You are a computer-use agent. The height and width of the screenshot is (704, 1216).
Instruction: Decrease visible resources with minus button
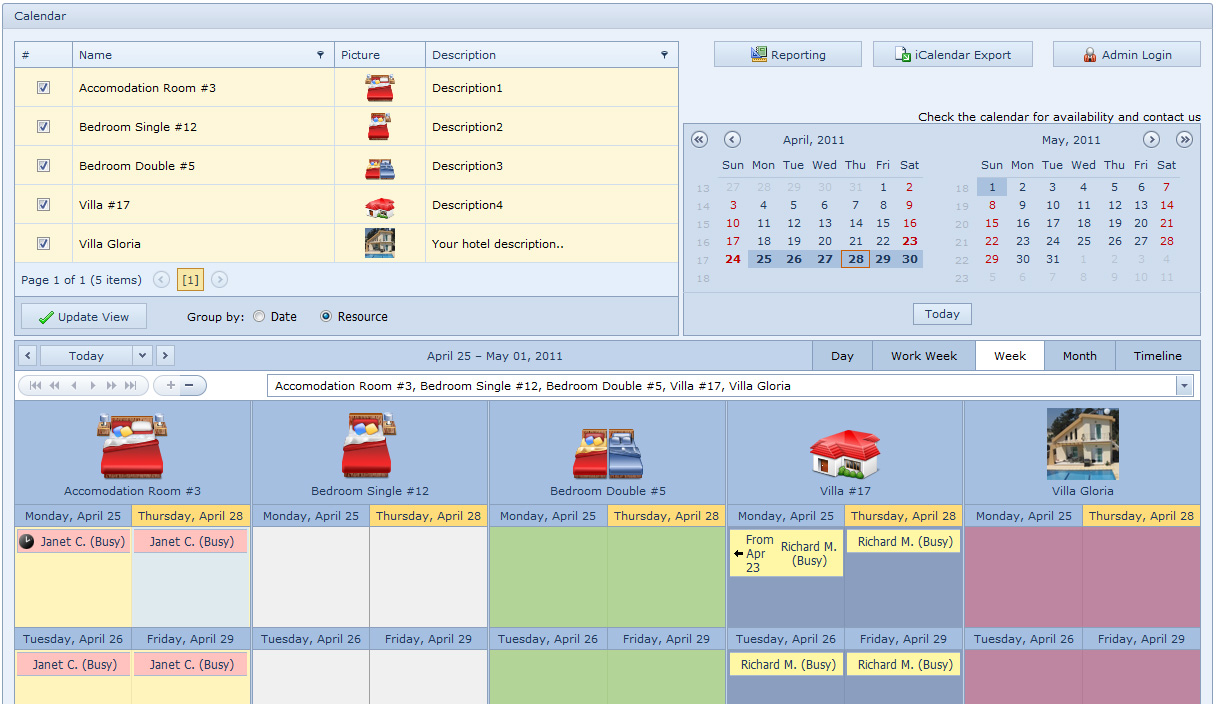[189, 385]
